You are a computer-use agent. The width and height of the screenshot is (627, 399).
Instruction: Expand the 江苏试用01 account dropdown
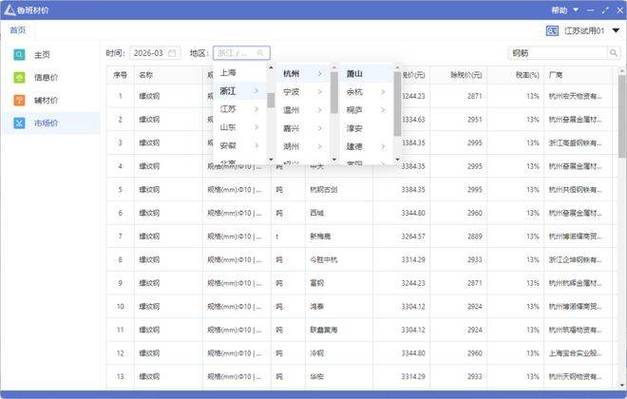[x=616, y=30]
